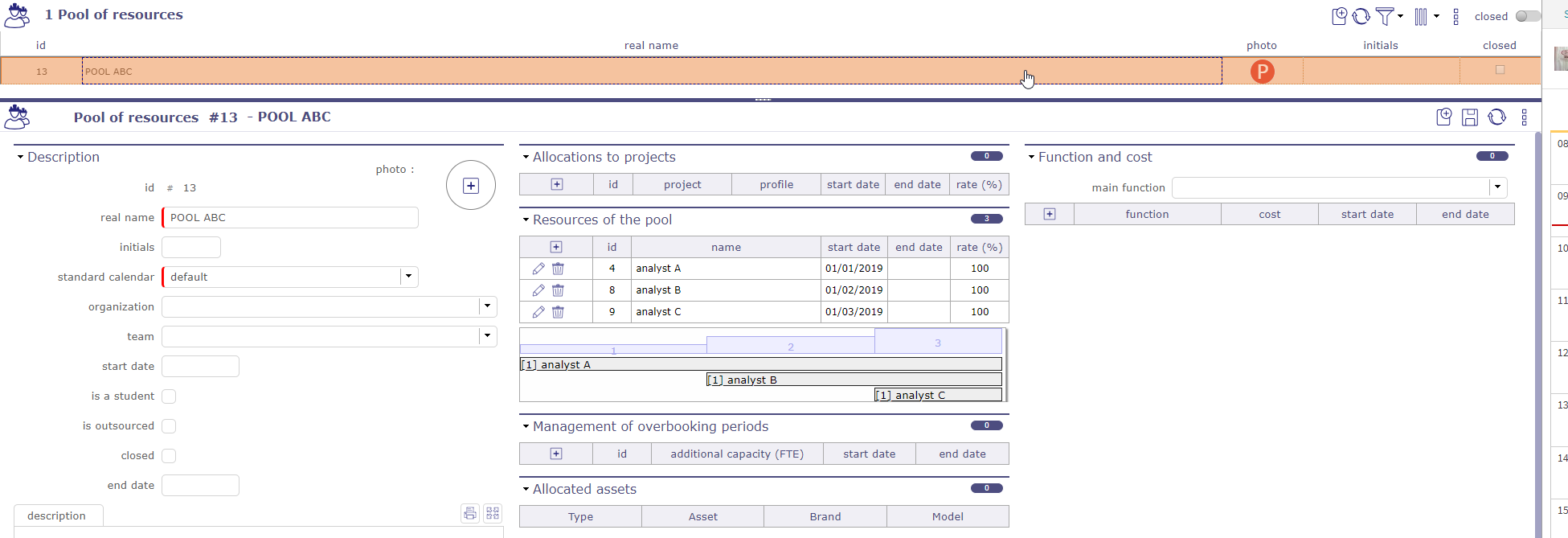The height and width of the screenshot is (538, 1568).
Task: Click the add photo plus button
Action: click(x=471, y=186)
